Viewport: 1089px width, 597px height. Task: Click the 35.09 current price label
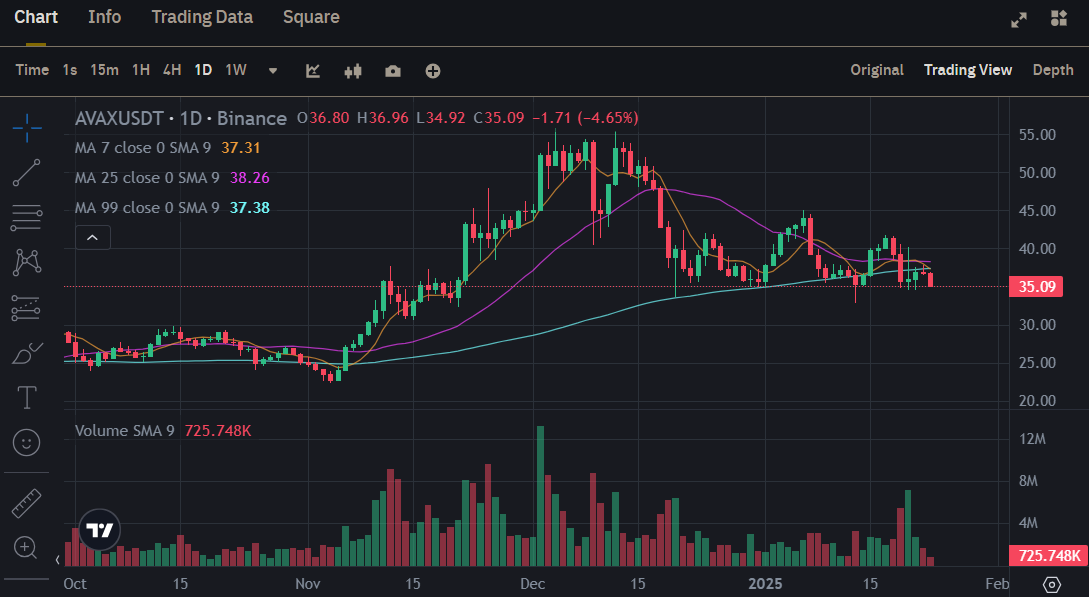click(1036, 287)
